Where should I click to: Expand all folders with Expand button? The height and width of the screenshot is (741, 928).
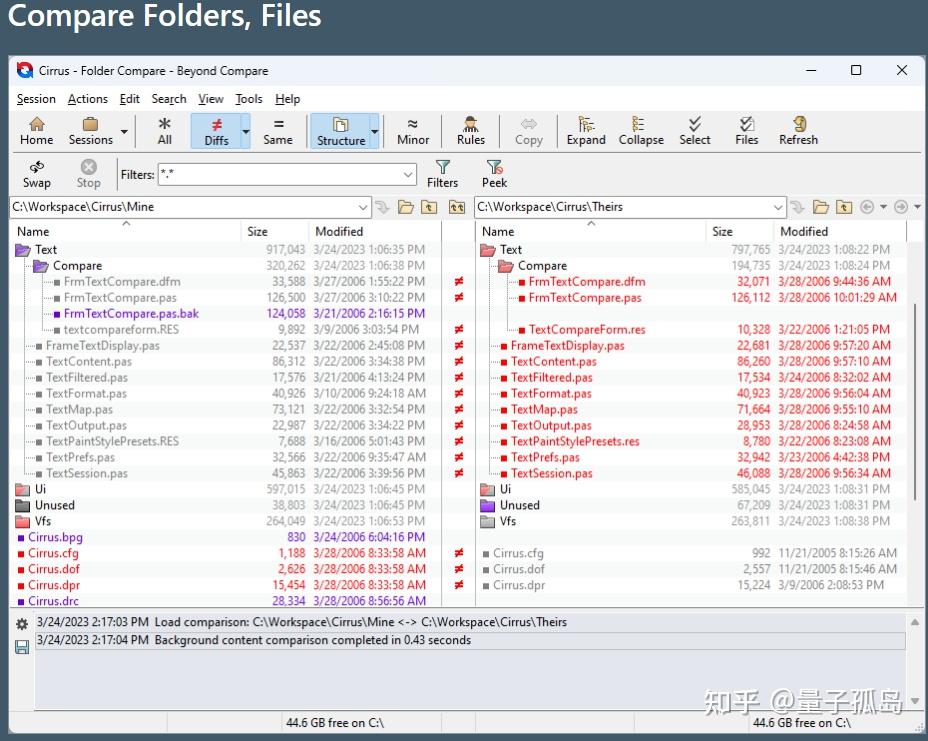click(586, 131)
